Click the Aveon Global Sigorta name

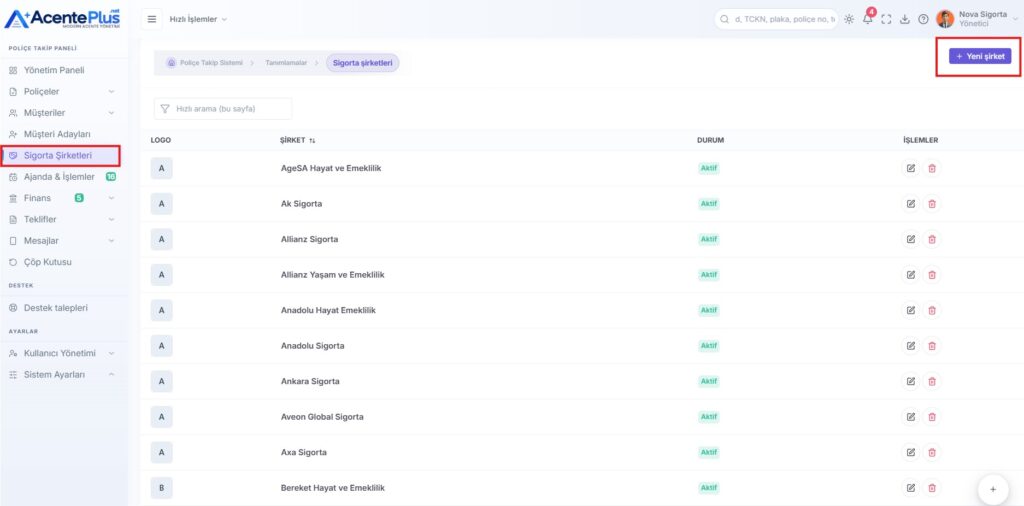point(322,417)
